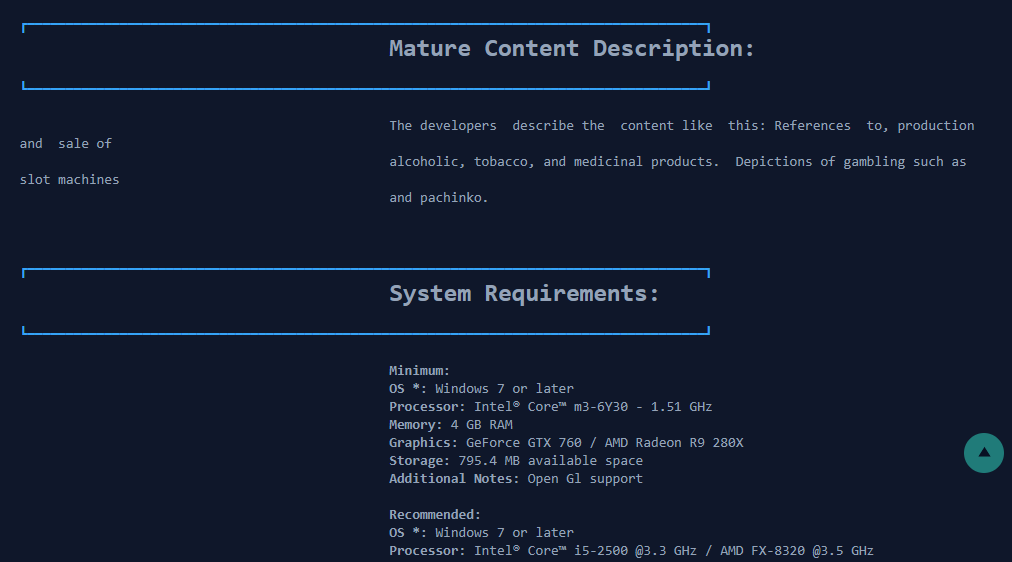Click the "and pachinko." text

click(439, 197)
